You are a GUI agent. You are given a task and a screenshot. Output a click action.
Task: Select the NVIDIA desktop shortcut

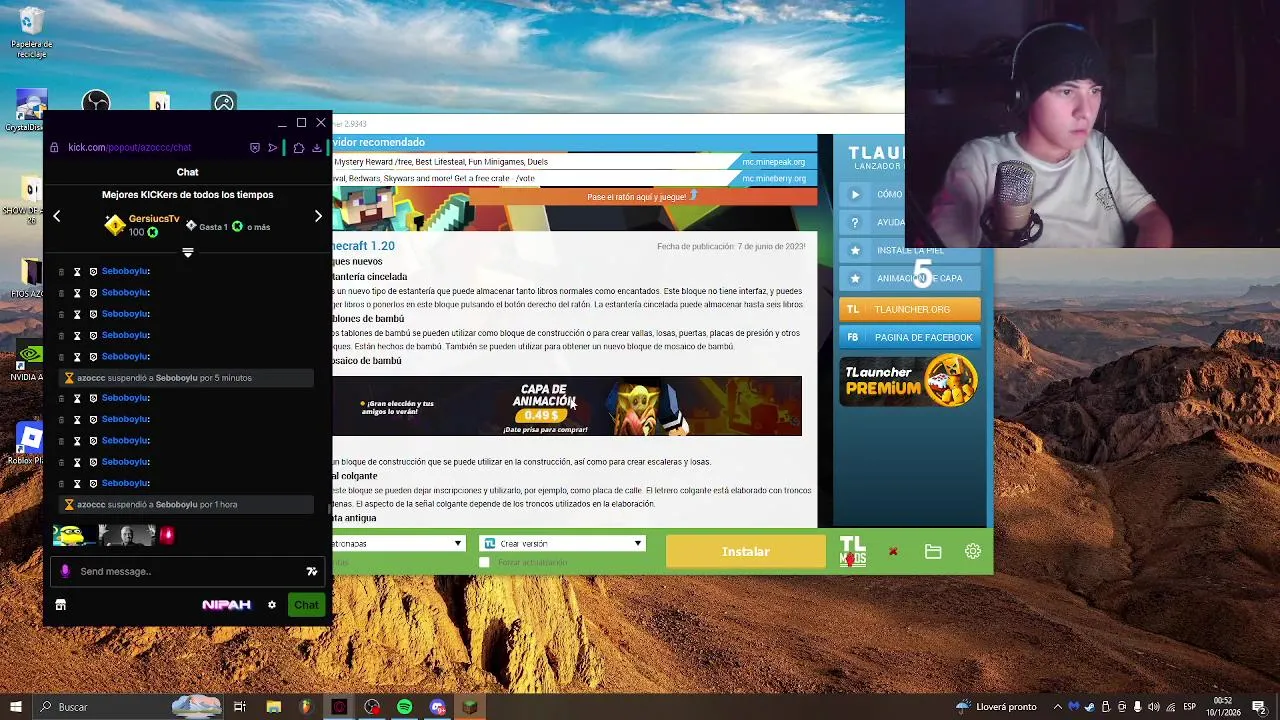(x=29, y=362)
